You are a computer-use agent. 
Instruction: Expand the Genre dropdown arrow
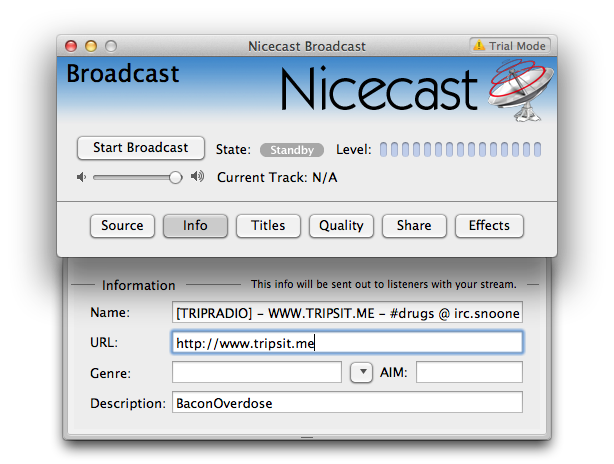pos(361,373)
